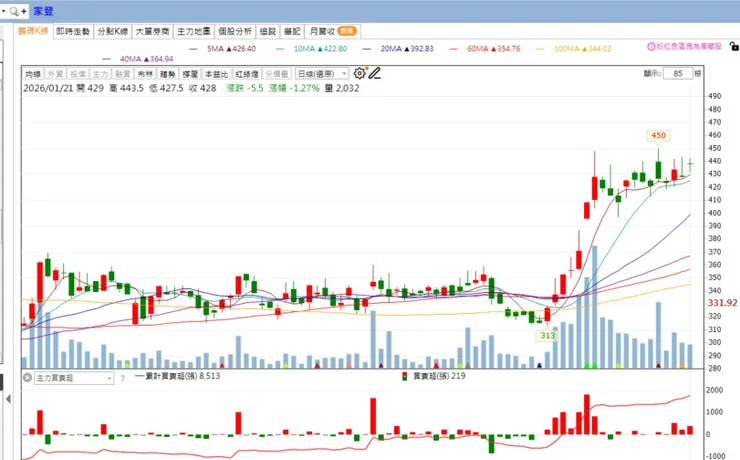The width and height of the screenshot is (740, 460).
Task: Click the 漲跌 -5.5 text
Action: tap(245, 88)
